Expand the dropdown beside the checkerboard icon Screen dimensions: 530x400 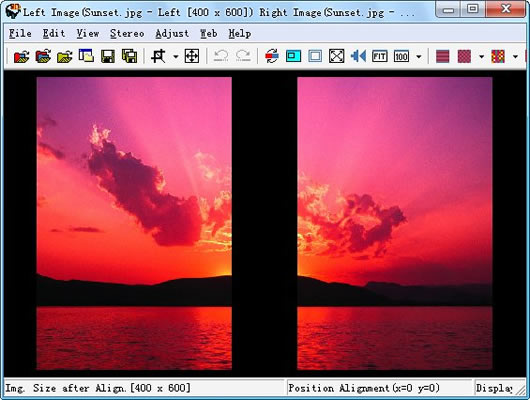coord(481,56)
